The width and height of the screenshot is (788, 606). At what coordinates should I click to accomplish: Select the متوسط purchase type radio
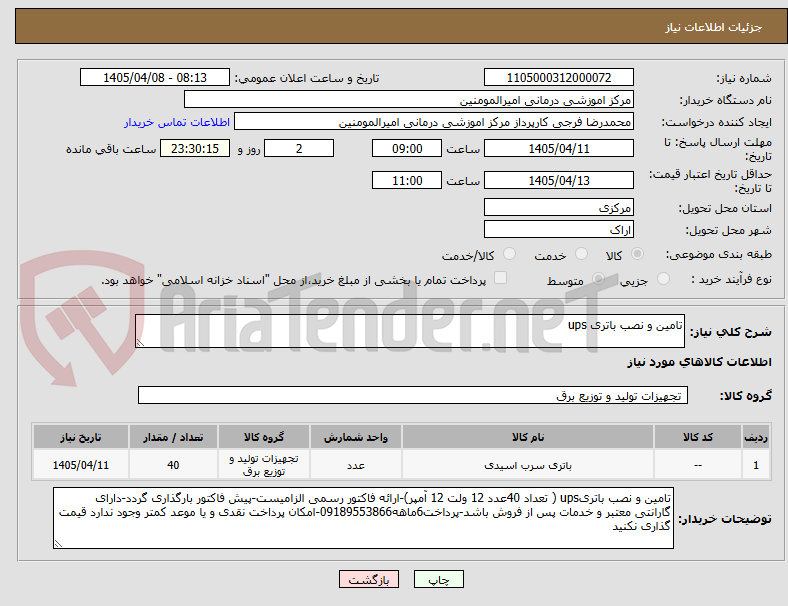click(598, 279)
